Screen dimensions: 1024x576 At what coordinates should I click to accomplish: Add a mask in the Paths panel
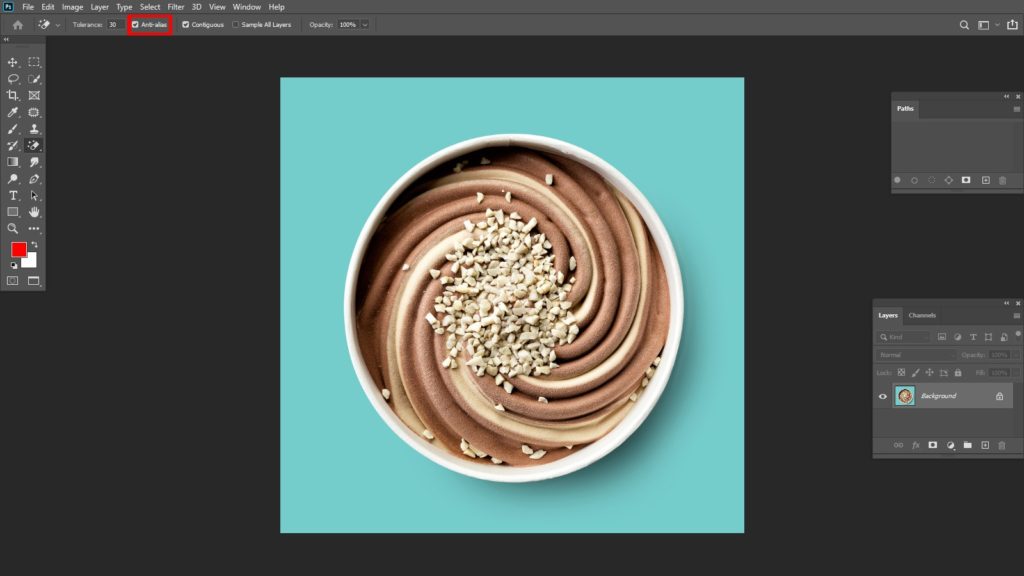[x=966, y=180]
